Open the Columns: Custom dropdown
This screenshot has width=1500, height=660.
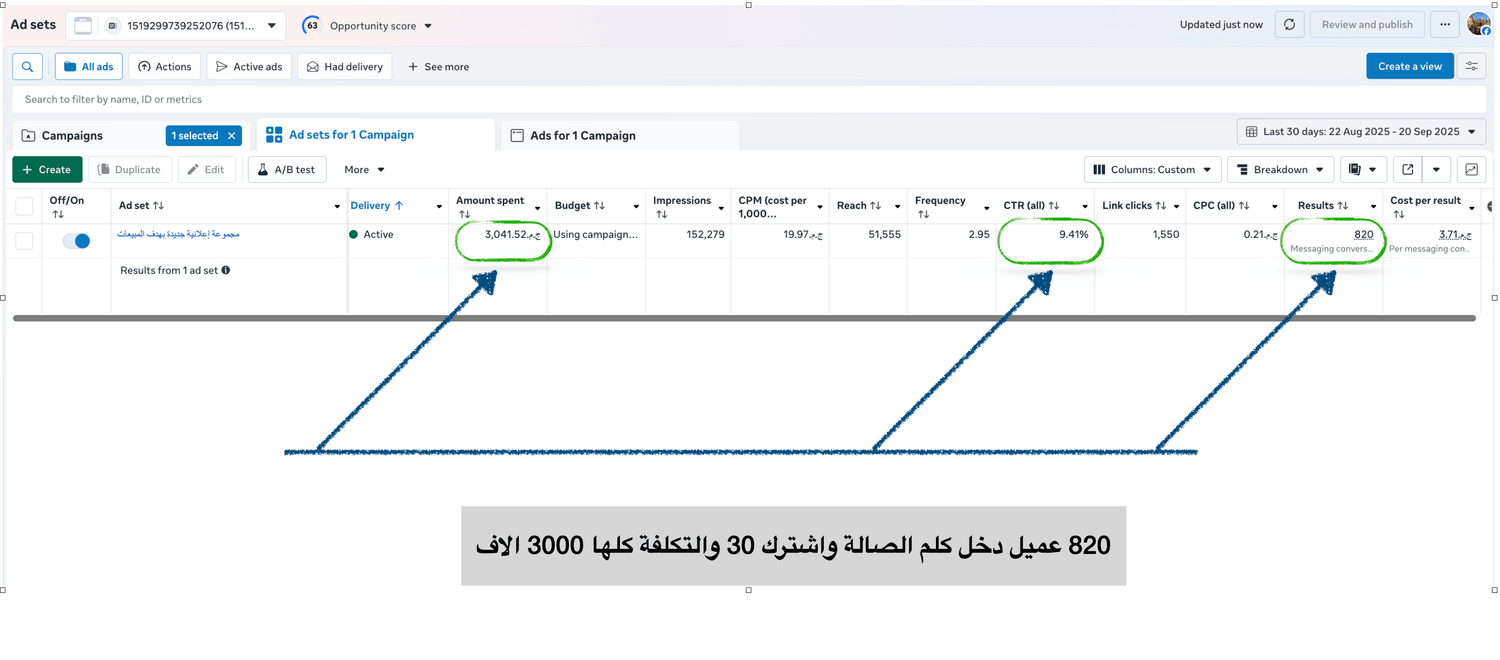pyautogui.click(x=1152, y=170)
